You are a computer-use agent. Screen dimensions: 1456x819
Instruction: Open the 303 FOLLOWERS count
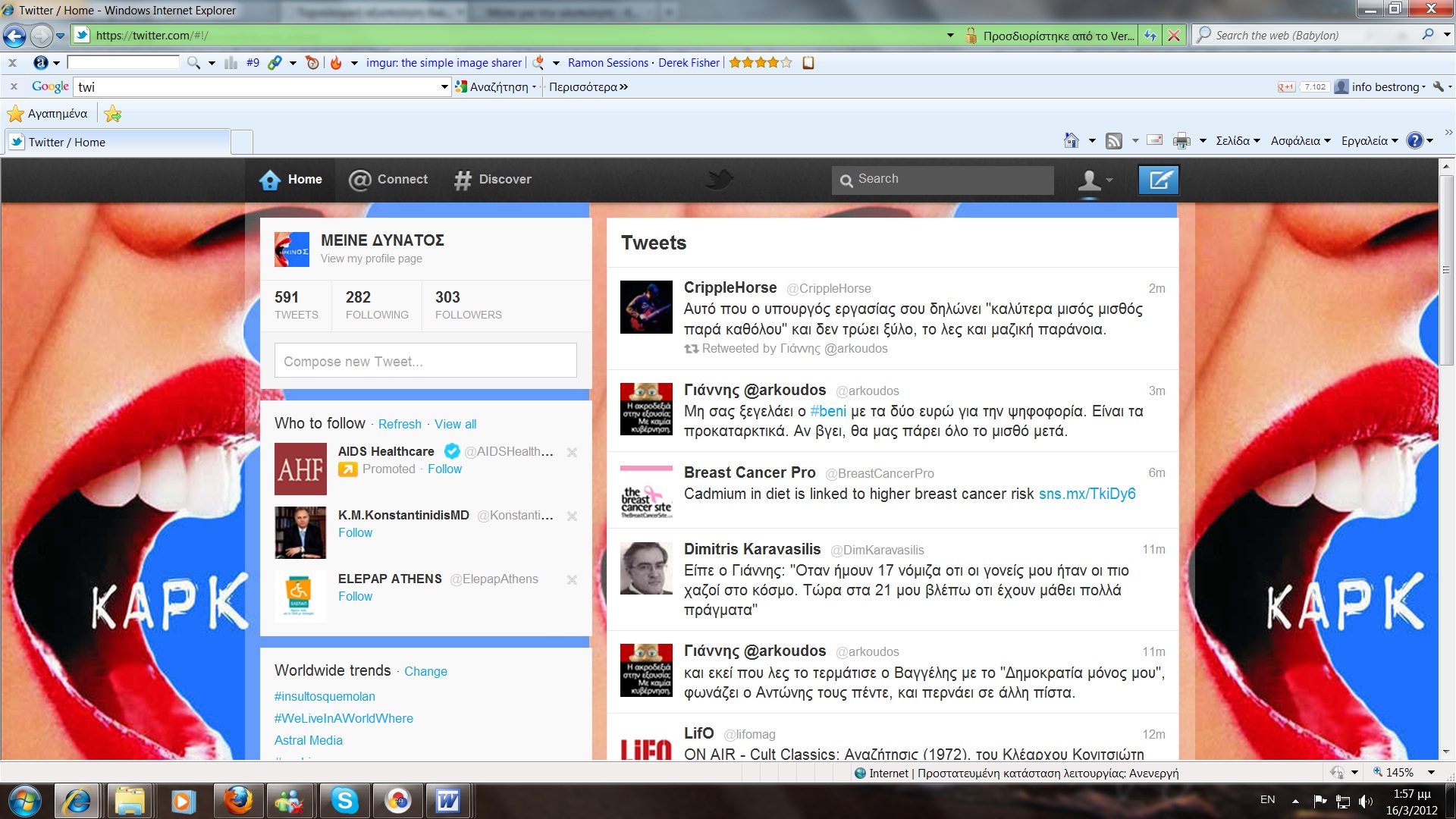point(468,305)
